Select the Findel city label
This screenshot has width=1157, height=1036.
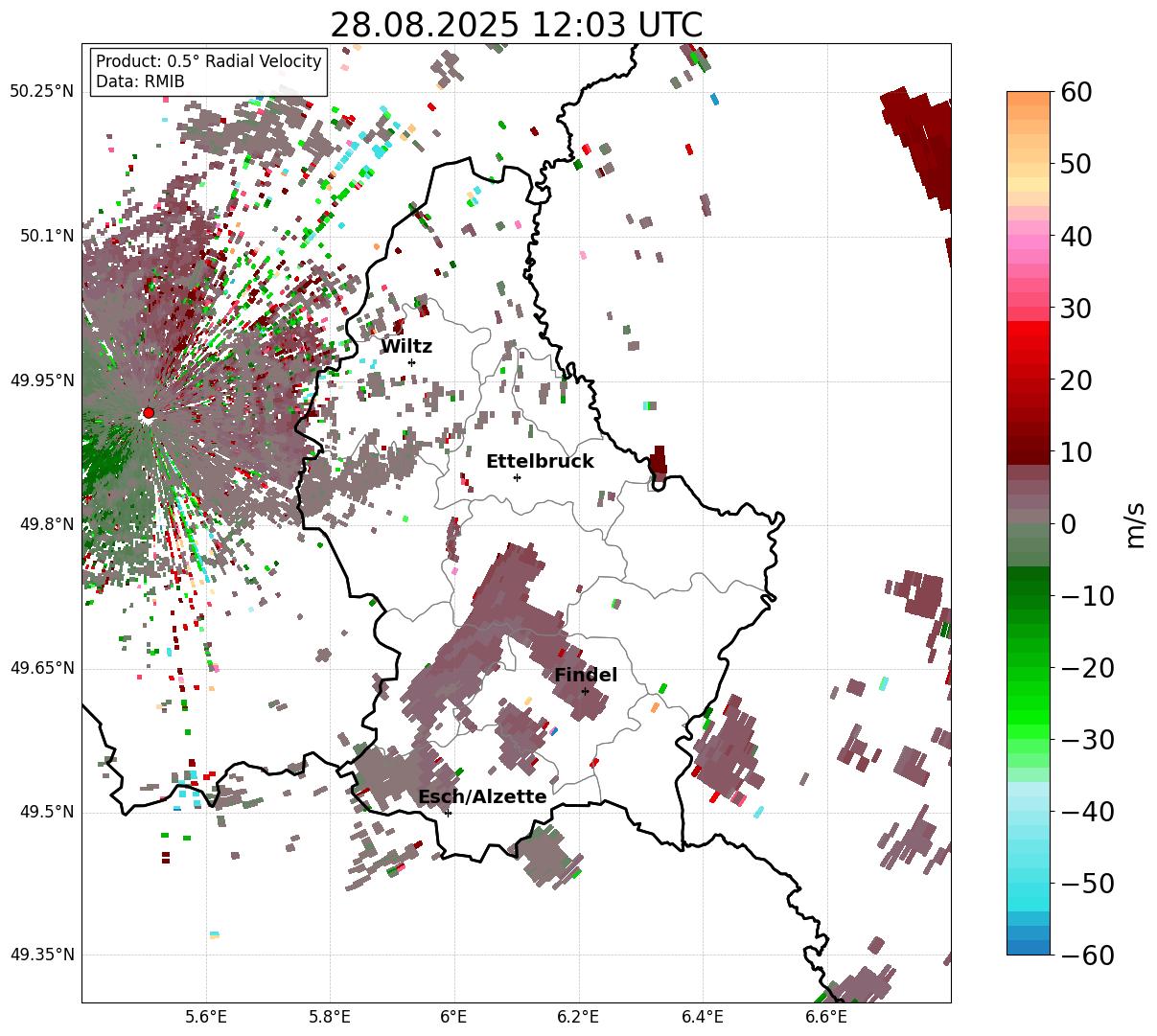coord(586,675)
